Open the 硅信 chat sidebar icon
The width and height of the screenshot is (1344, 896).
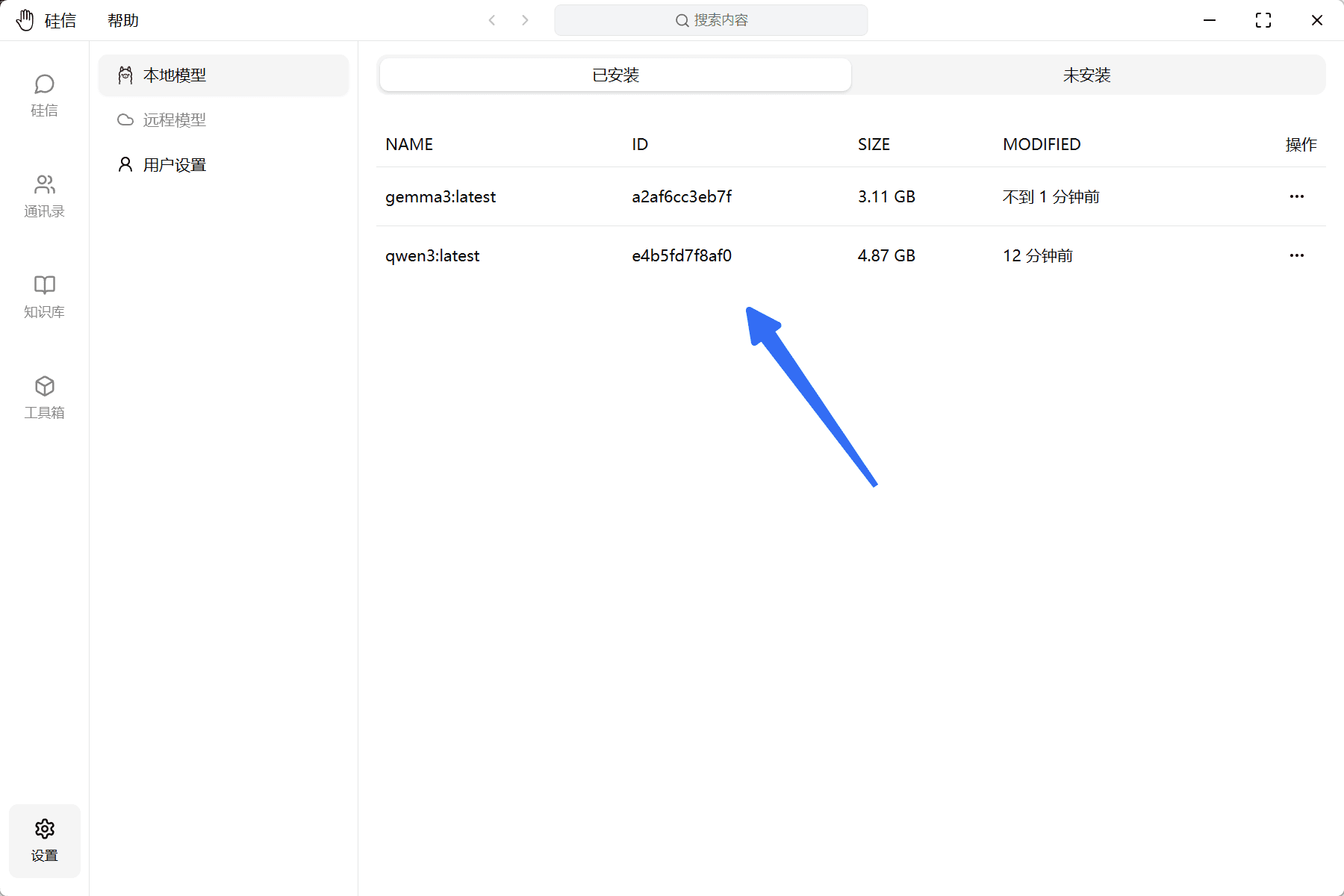point(44,84)
